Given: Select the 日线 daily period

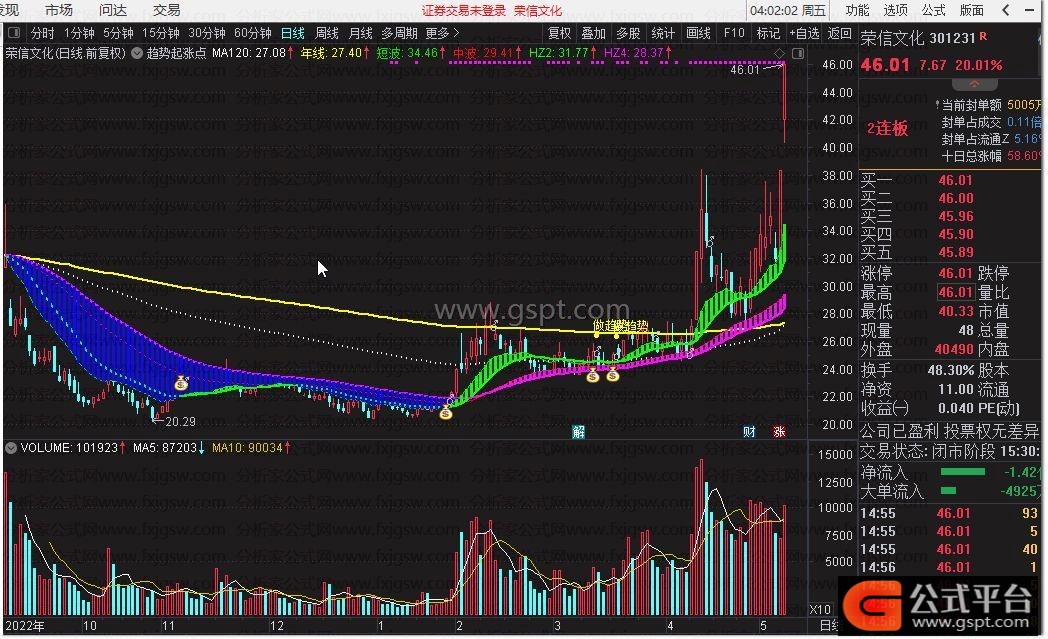Looking at the screenshot, I should [x=293, y=33].
